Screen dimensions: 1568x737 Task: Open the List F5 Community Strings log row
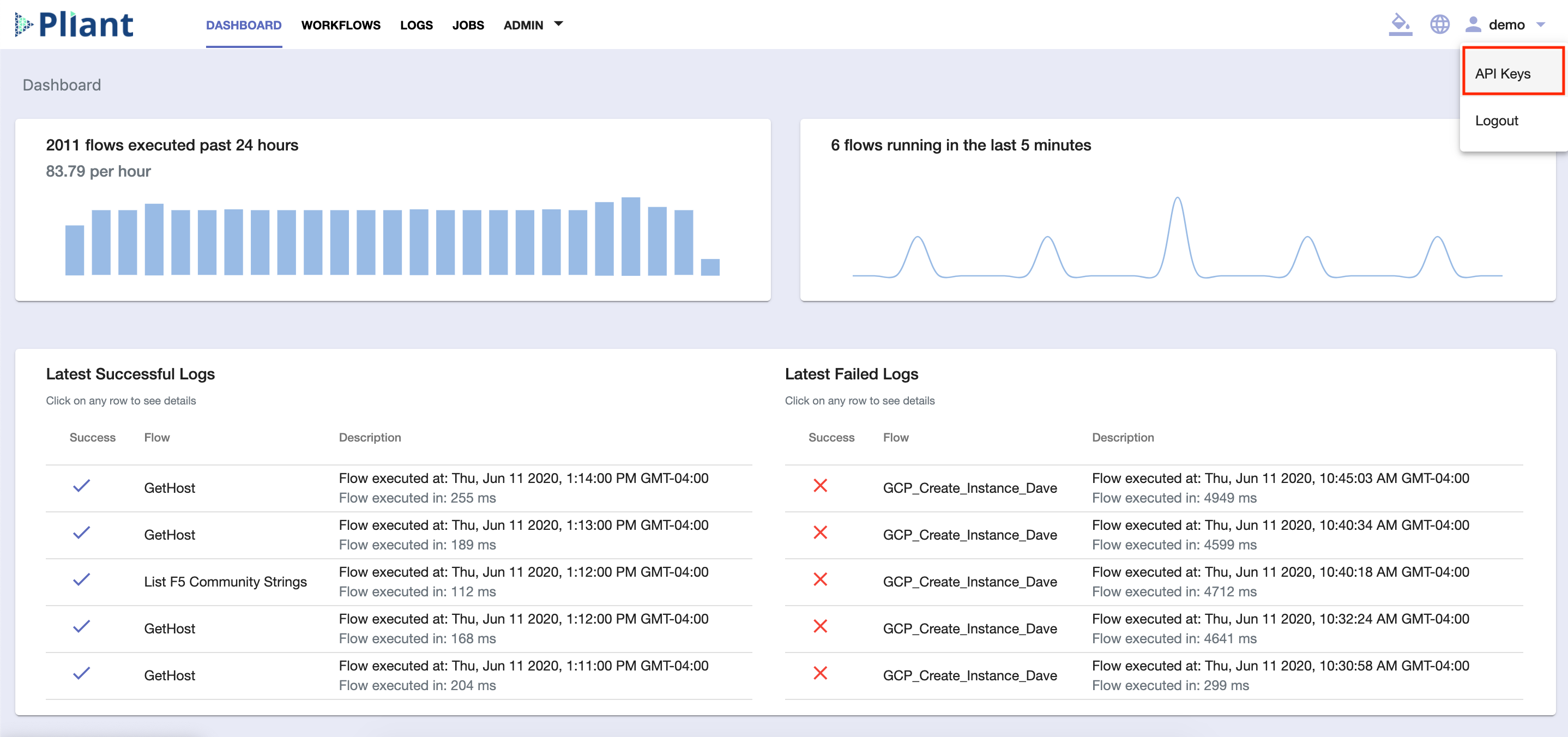[x=225, y=582]
